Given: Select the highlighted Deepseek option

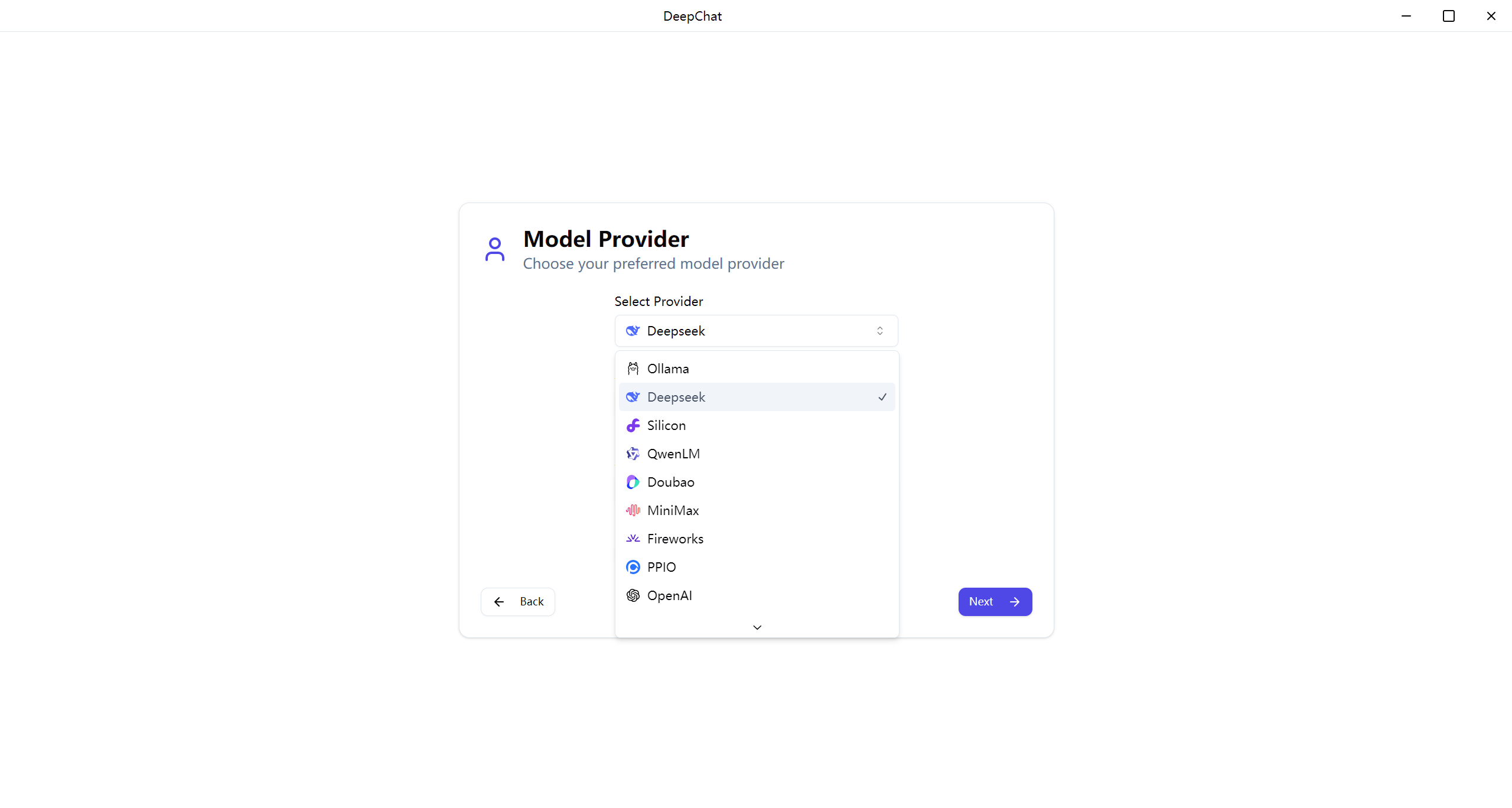Looking at the screenshot, I should click(x=676, y=397).
